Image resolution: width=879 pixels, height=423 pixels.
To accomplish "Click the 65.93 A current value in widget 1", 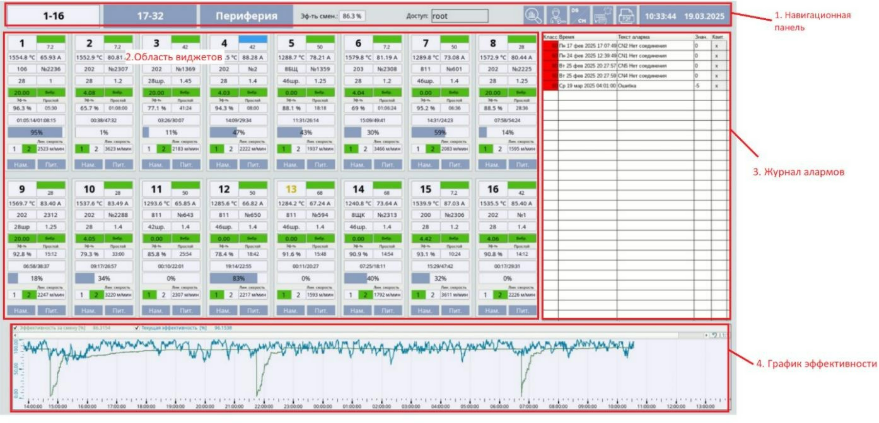I will point(52,57).
